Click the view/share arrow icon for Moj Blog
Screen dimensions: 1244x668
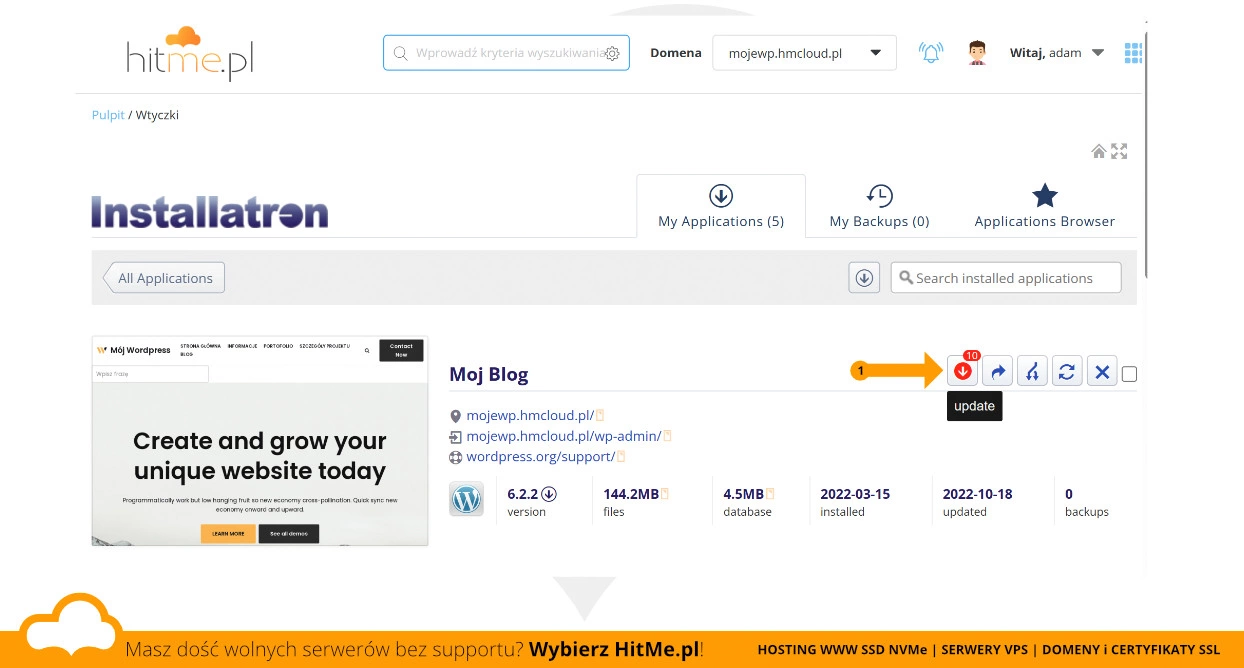998,372
